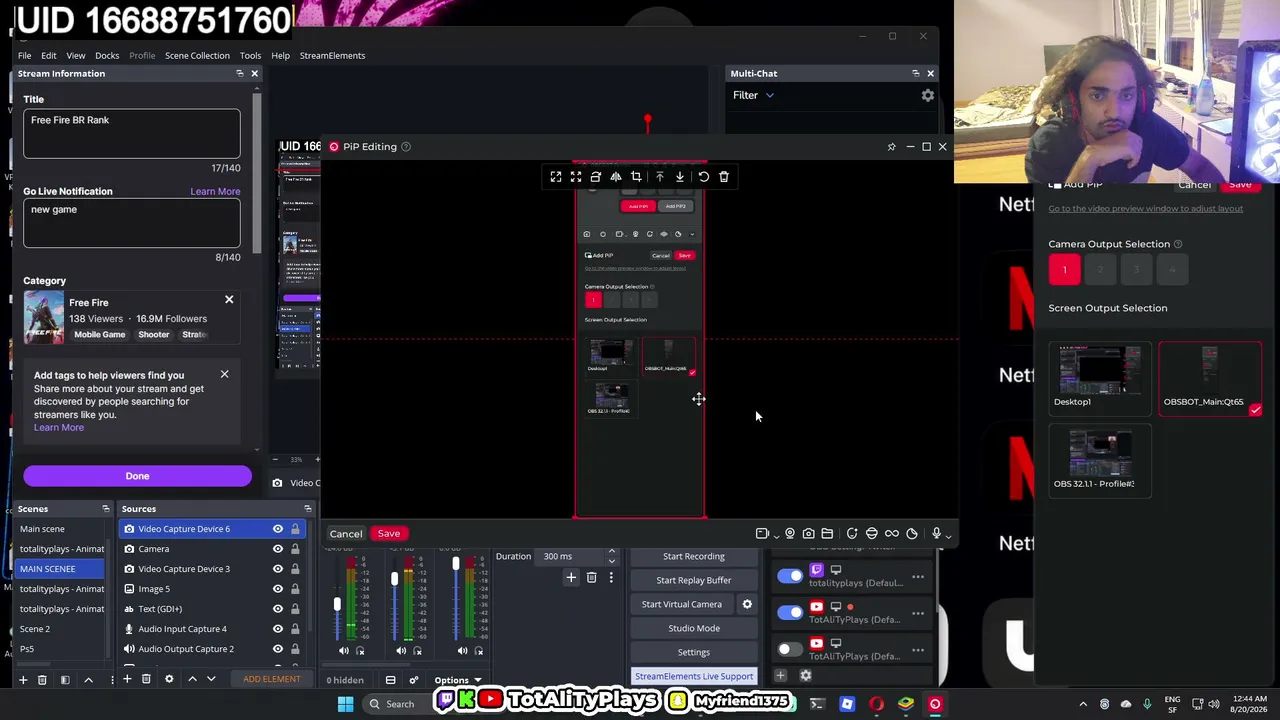Open the Edit menu

pos(48,56)
